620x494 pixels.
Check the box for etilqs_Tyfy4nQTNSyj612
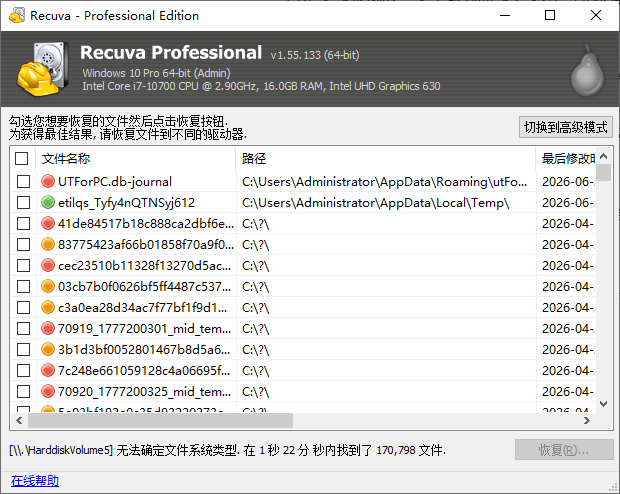tap(23, 203)
